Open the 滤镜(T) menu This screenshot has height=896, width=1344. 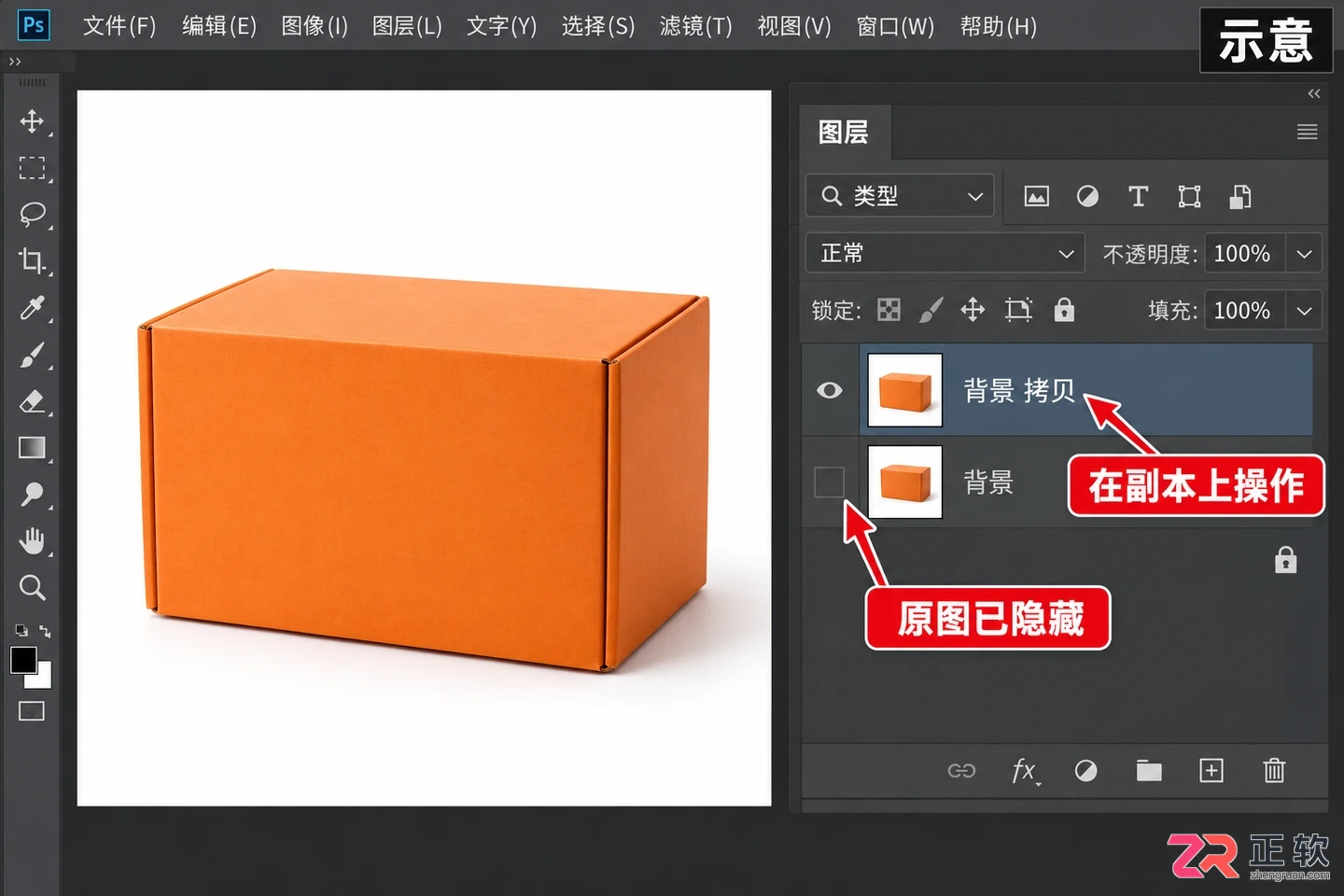tap(695, 26)
